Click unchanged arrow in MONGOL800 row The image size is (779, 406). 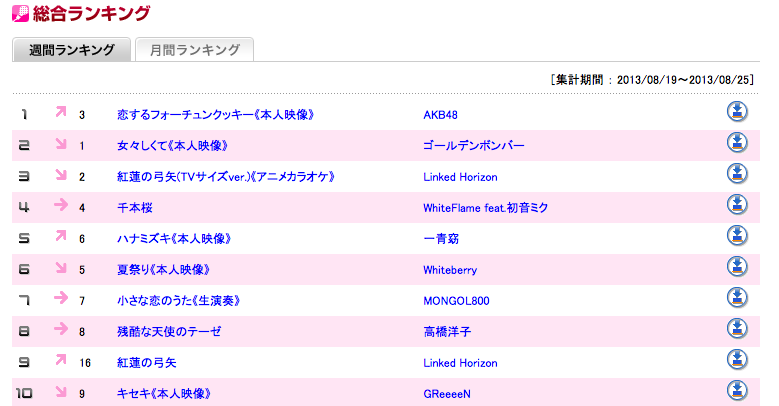point(61,298)
